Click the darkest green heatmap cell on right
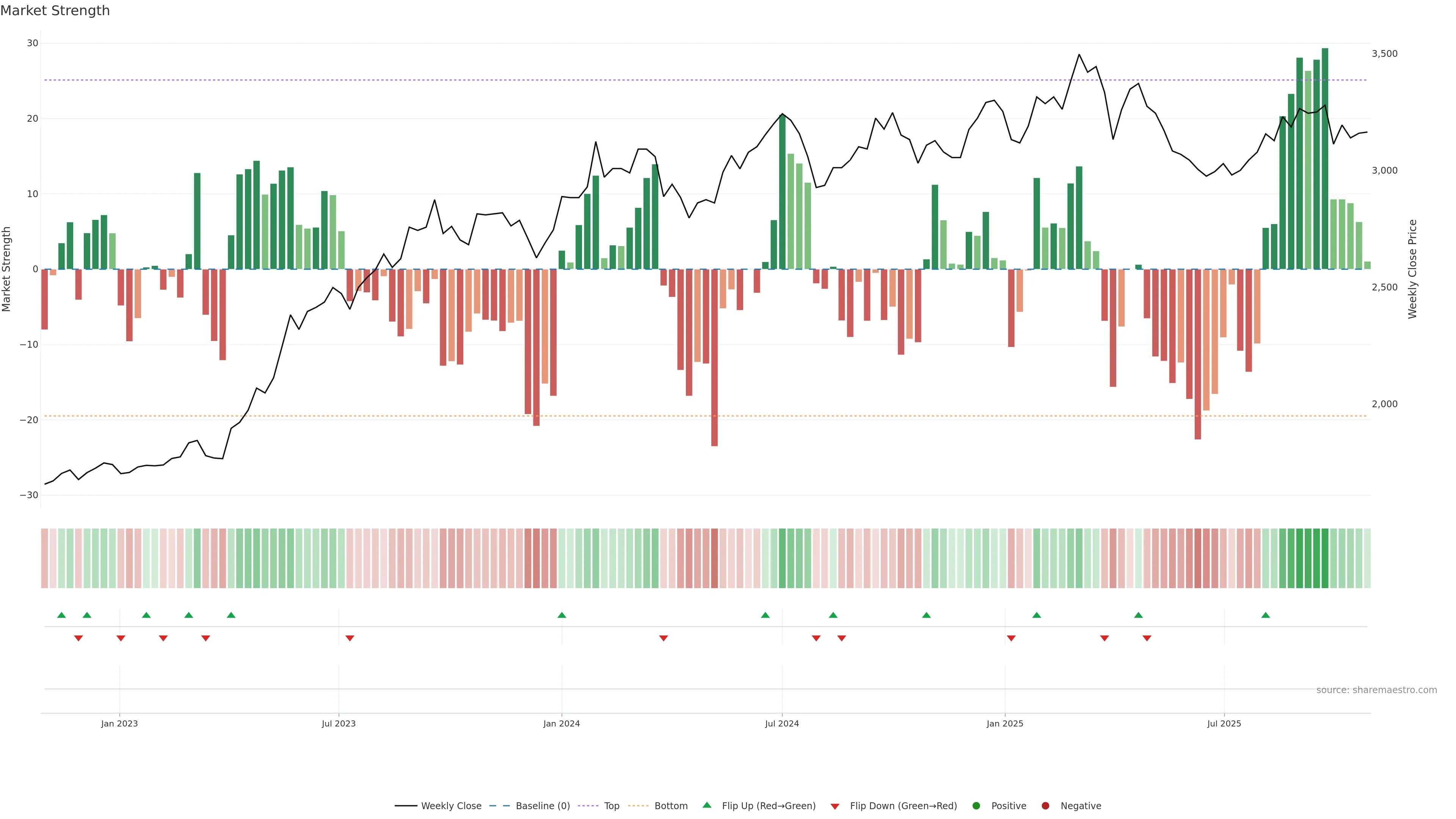This screenshot has height=819, width=1456. [1325, 558]
